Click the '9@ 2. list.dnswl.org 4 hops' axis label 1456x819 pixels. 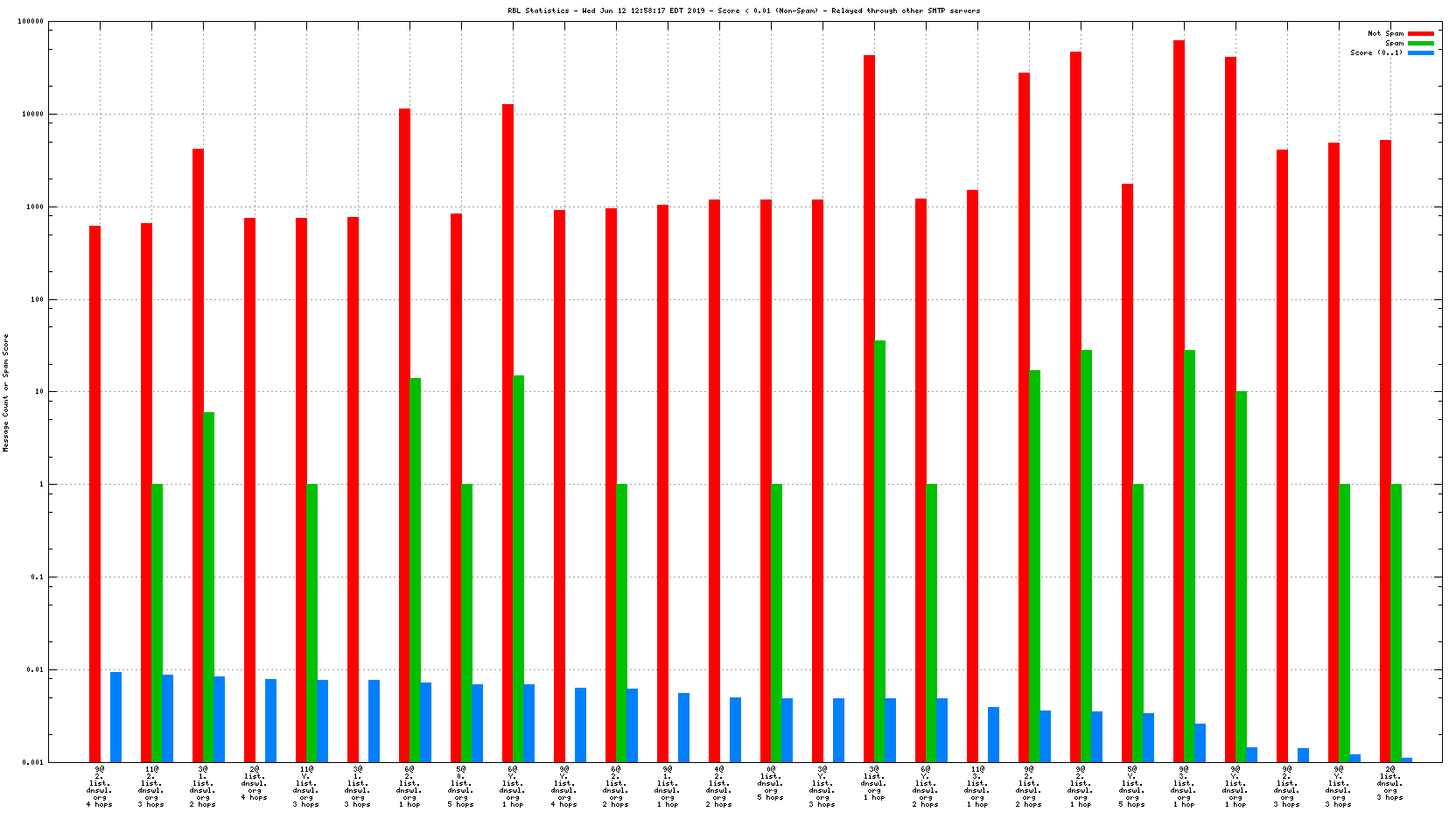click(x=100, y=787)
